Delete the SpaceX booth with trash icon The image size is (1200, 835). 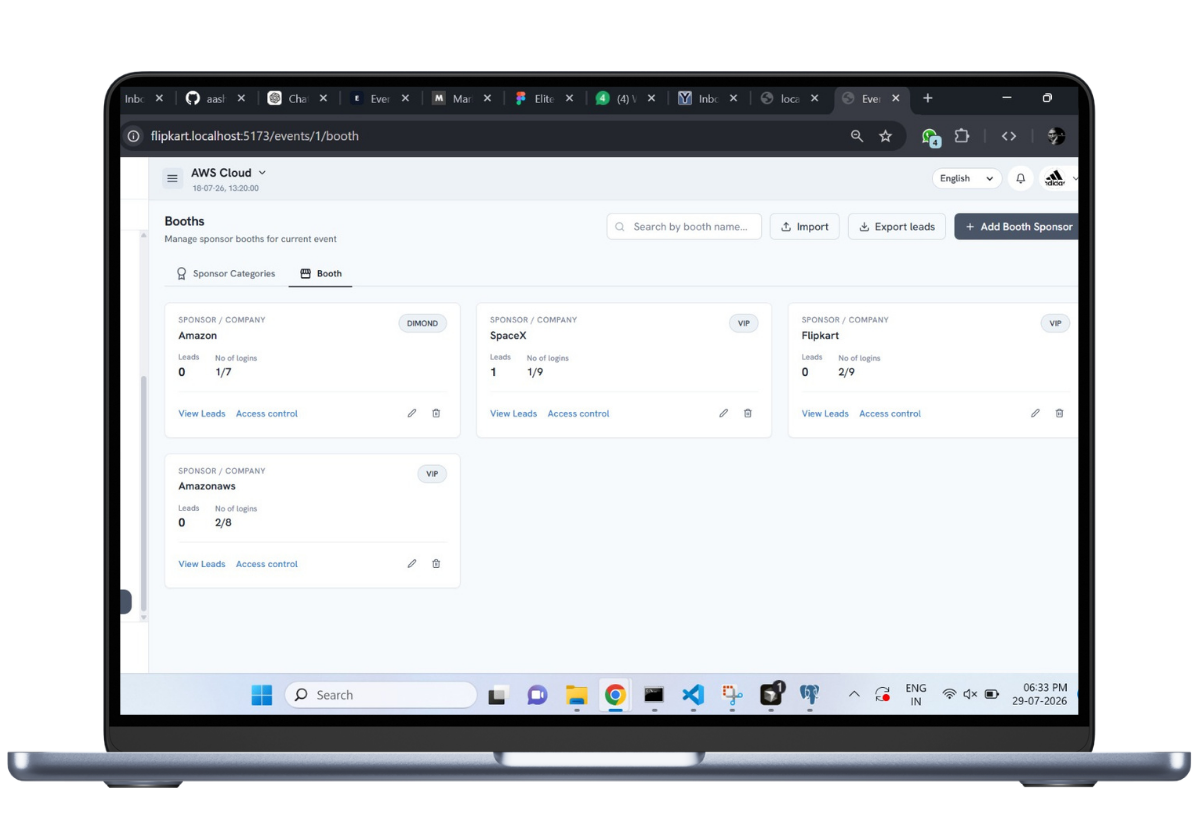point(748,413)
